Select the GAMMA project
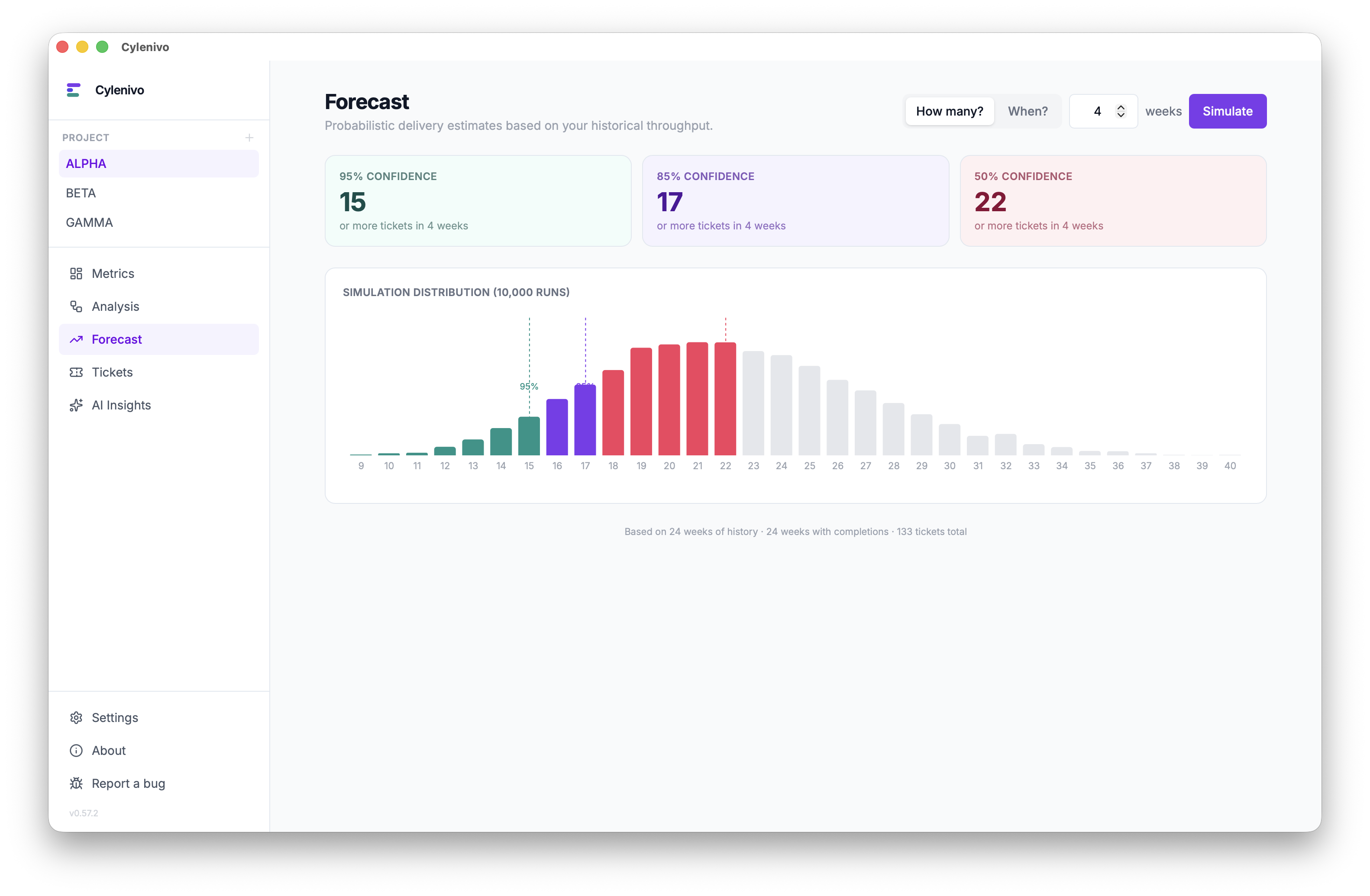1370x896 pixels. (89, 222)
